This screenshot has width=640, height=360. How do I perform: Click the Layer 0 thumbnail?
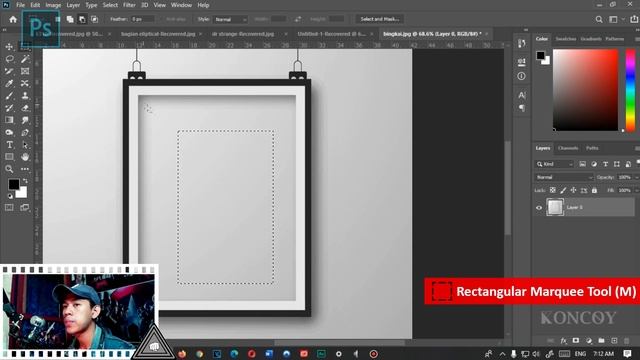click(x=555, y=207)
